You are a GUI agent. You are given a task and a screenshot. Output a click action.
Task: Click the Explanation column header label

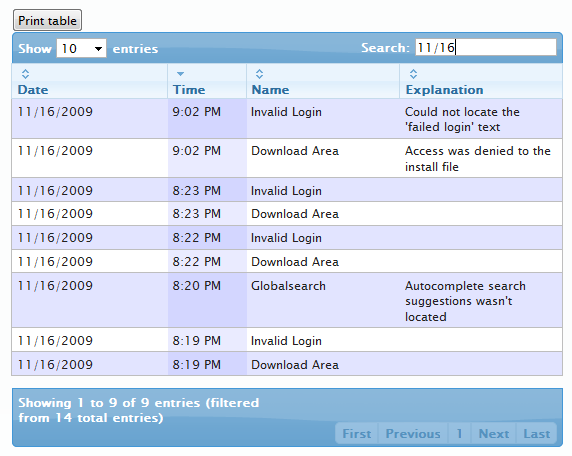[x=445, y=90]
